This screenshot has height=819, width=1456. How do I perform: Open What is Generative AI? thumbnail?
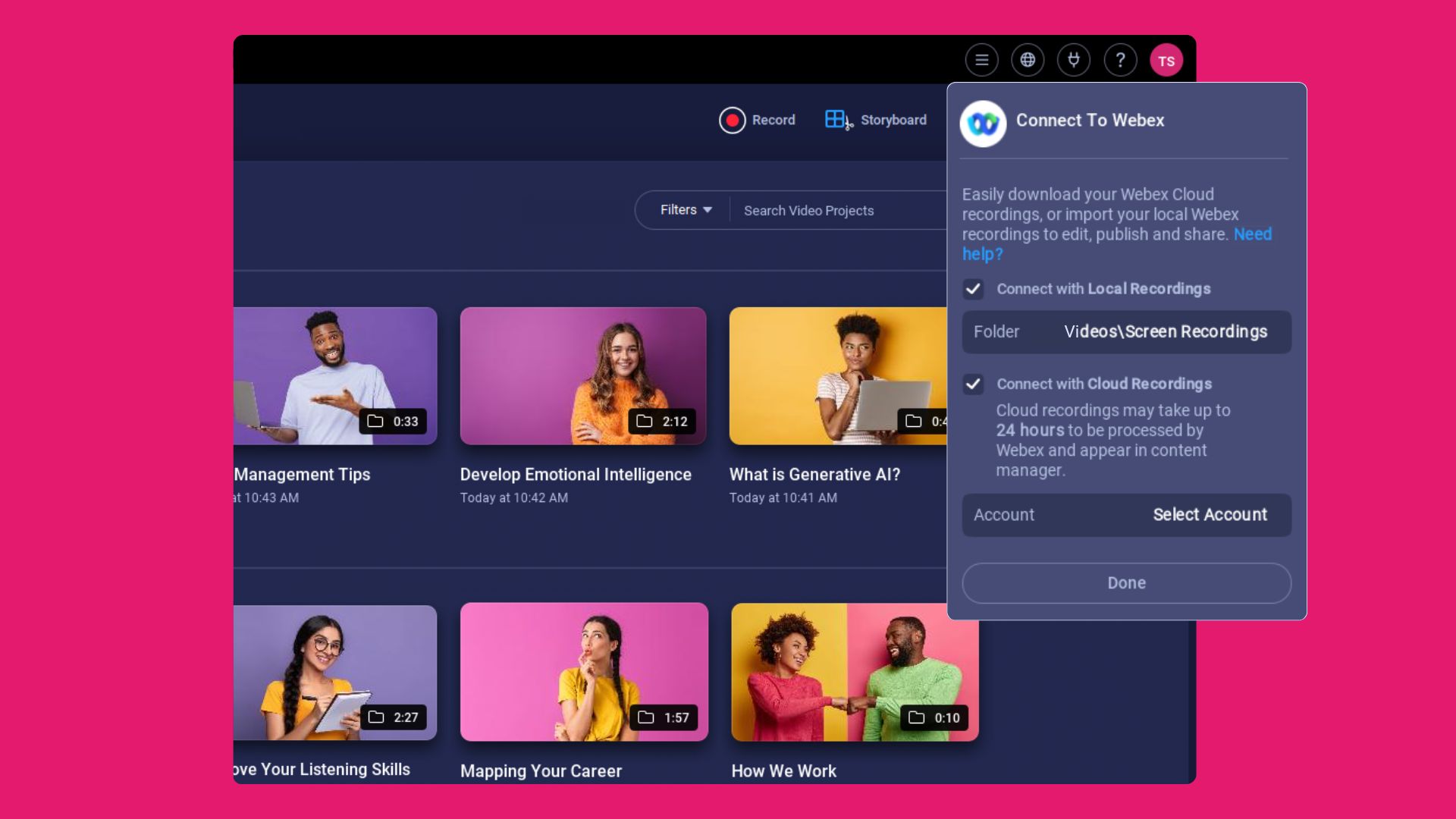click(838, 375)
